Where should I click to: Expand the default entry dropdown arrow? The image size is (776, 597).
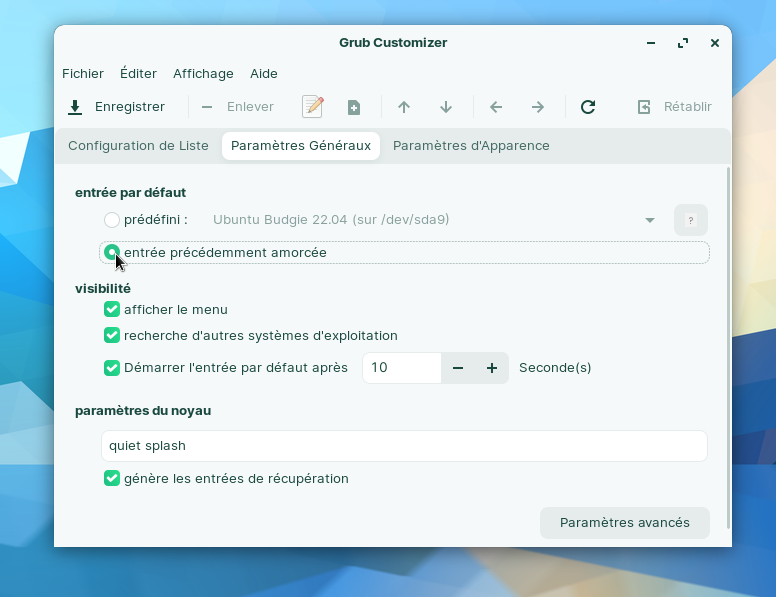tap(650, 220)
